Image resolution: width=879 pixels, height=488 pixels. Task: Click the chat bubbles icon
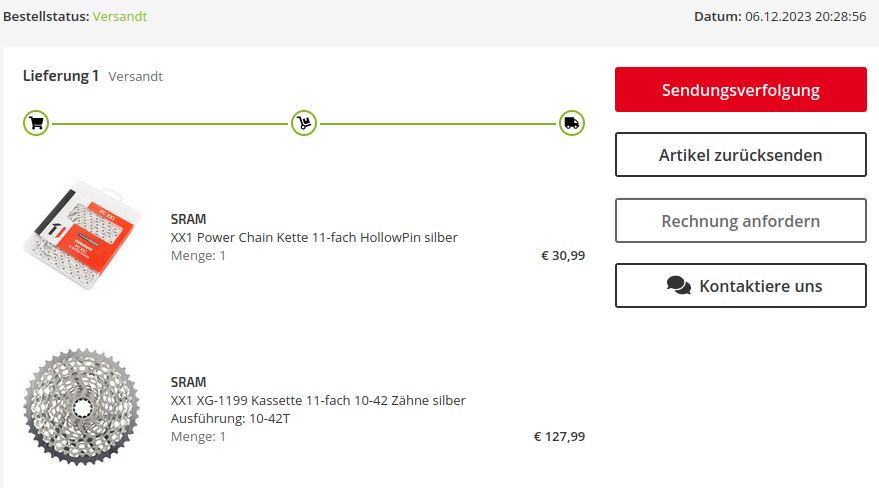(679, 286)
